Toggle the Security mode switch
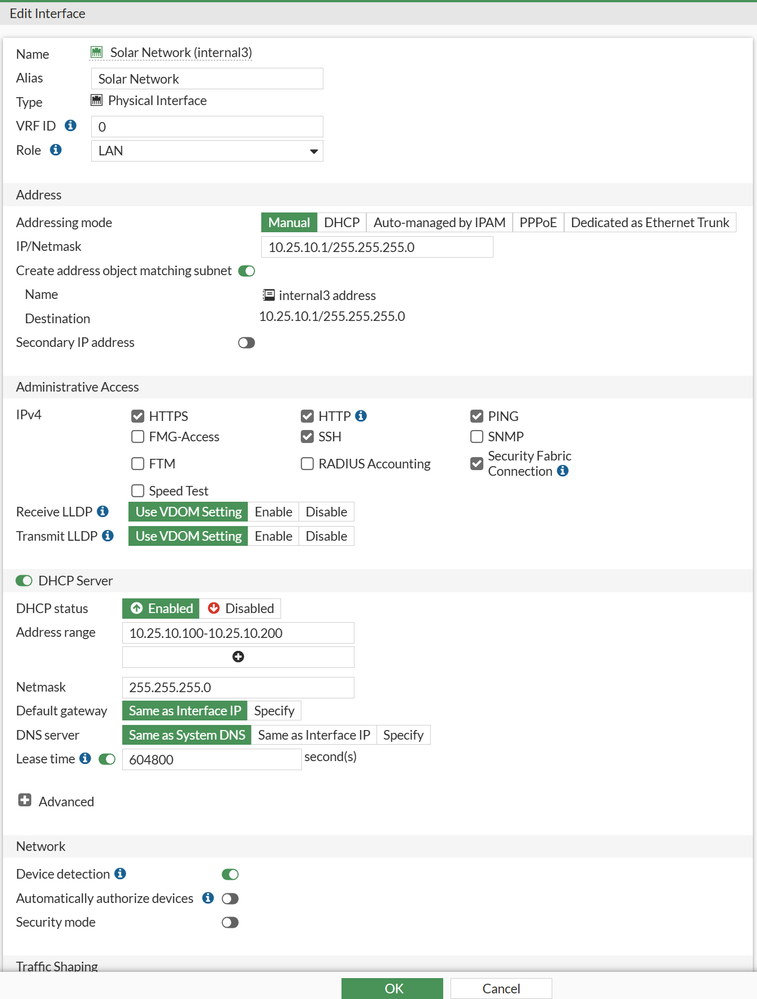The image size is (757, 999). (x=230, y=923)
